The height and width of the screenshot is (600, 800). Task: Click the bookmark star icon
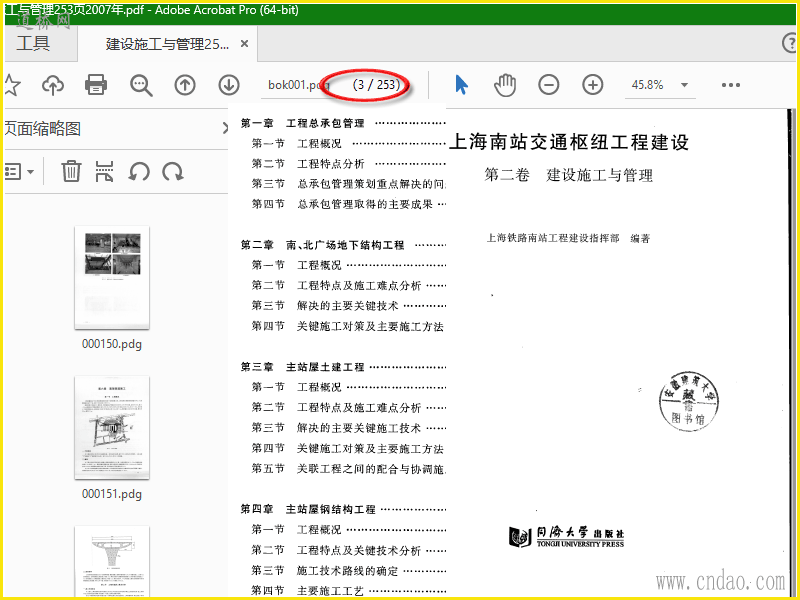11,85
